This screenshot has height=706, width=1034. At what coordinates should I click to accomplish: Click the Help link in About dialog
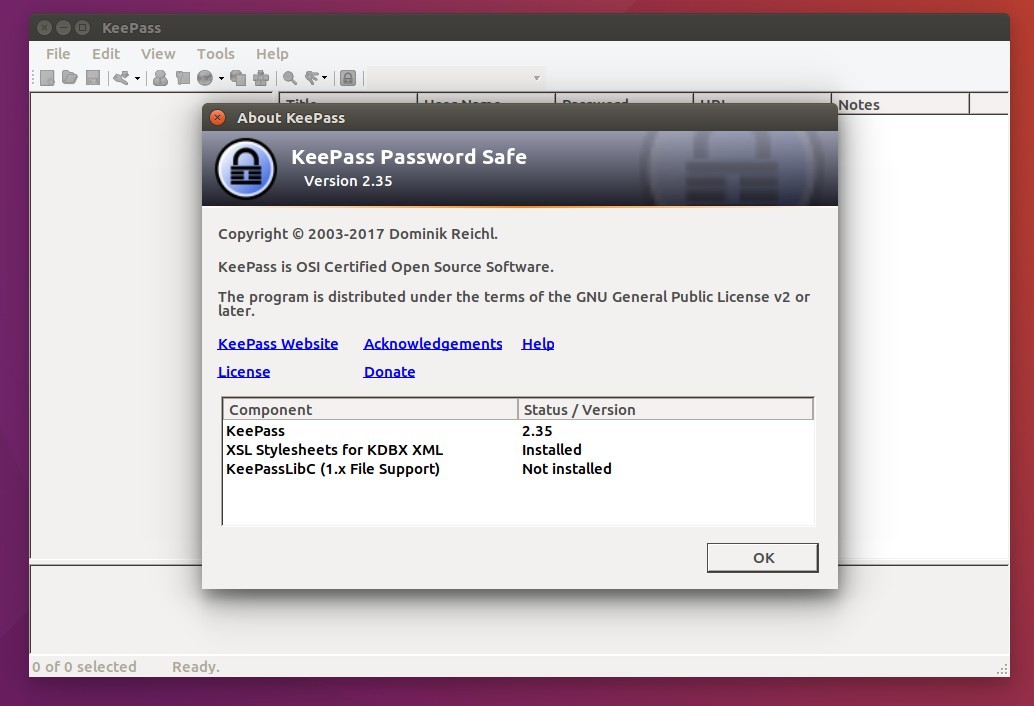coord(537,343)
